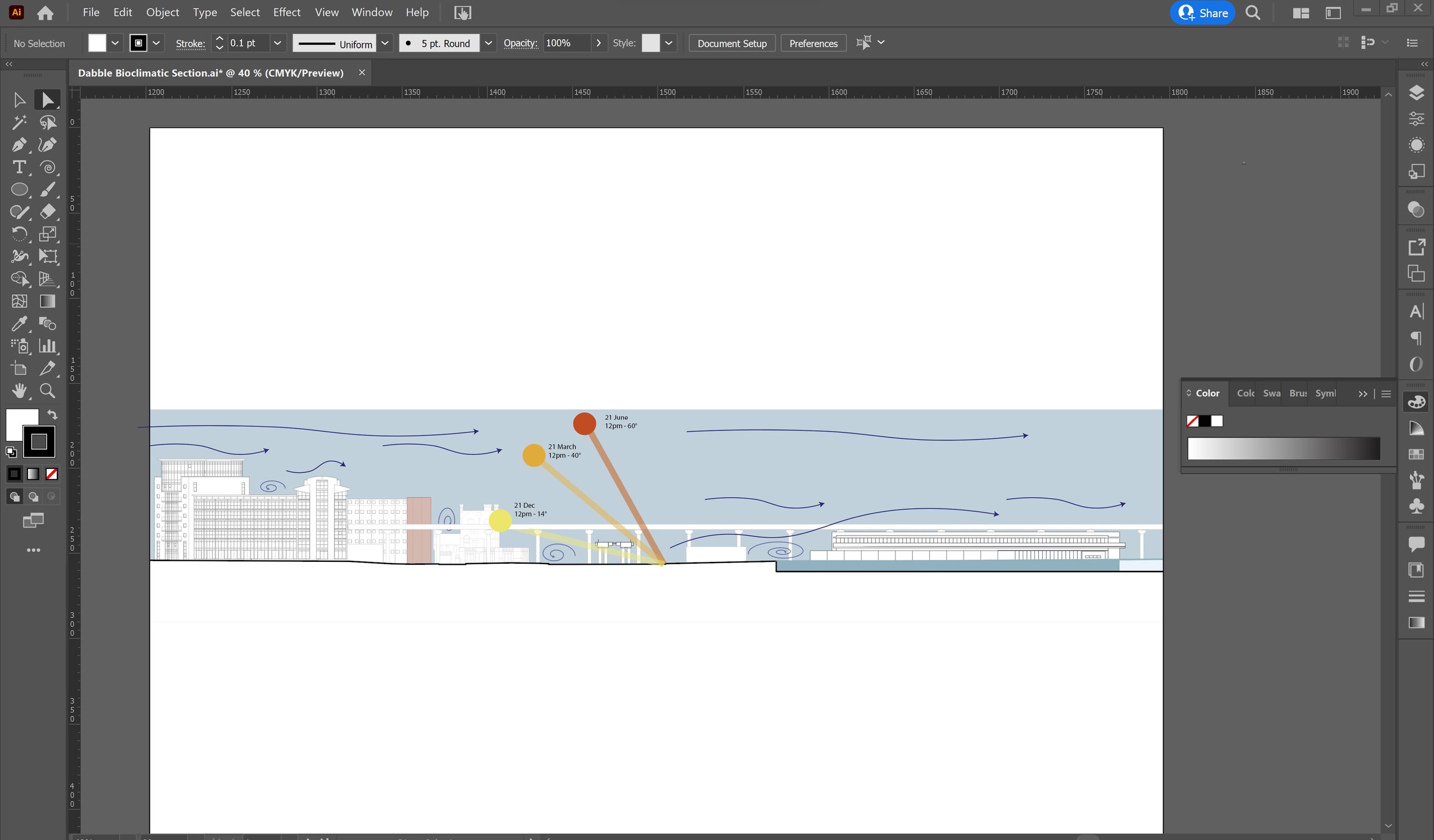Select the Zoom tool
Viewport: 1434px width, 840px height.
[x=48, y=391]
